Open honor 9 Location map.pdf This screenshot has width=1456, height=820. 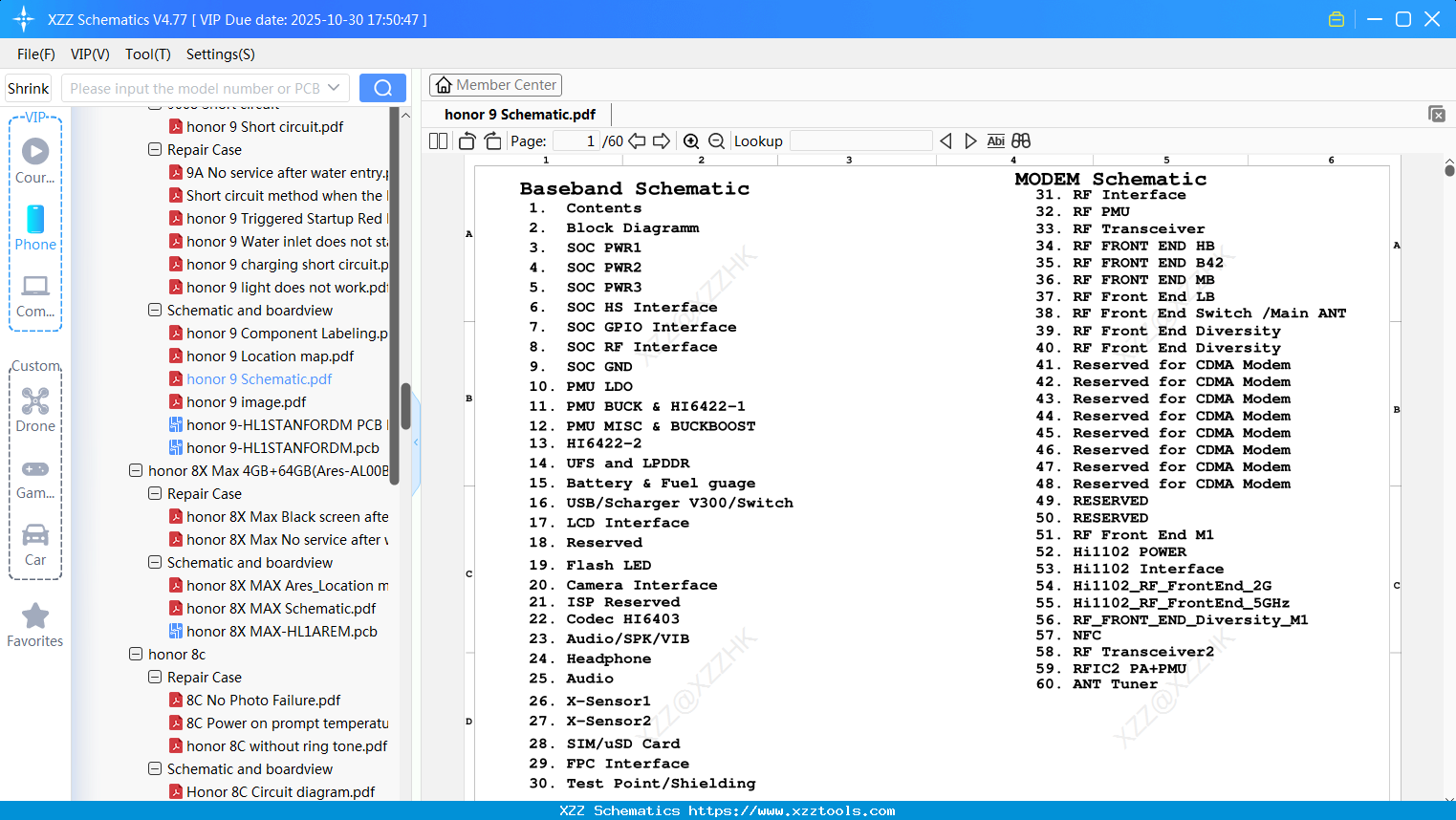pyautogui.click(x=261, y=356)
